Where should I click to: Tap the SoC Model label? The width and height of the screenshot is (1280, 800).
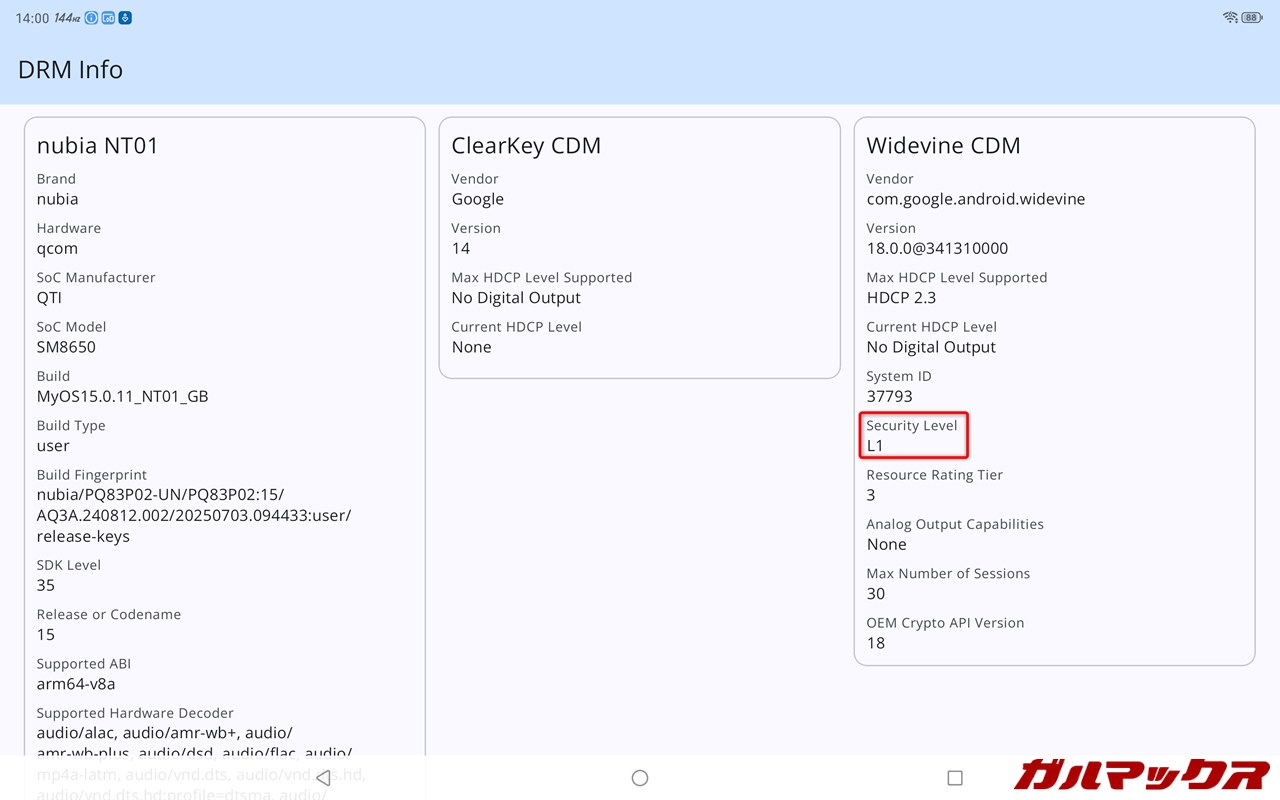(72, 327)
